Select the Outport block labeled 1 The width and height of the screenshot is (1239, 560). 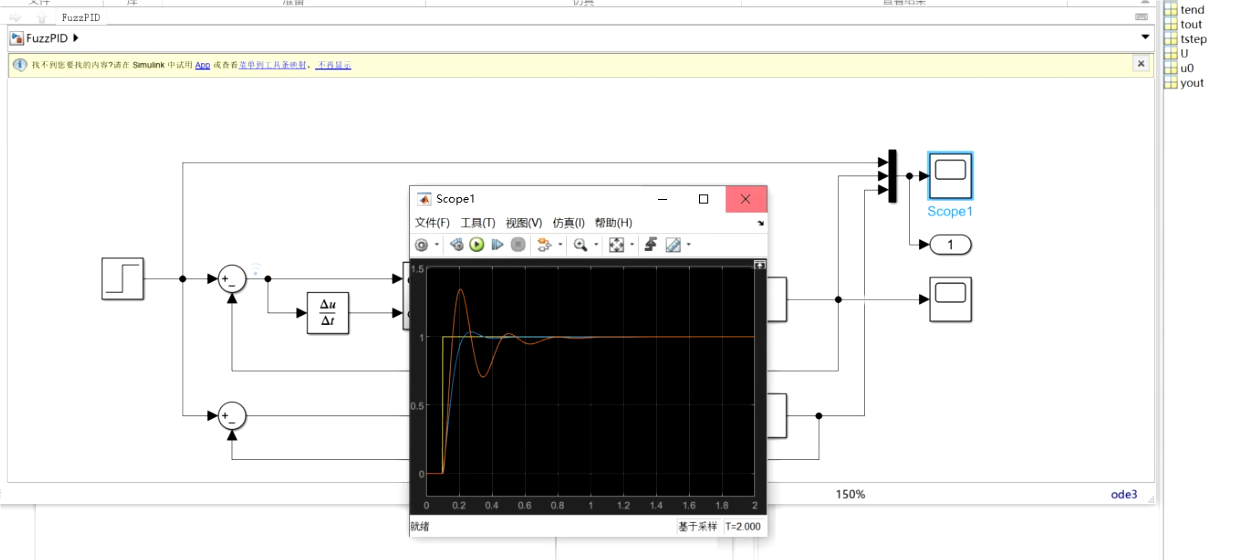951,245
